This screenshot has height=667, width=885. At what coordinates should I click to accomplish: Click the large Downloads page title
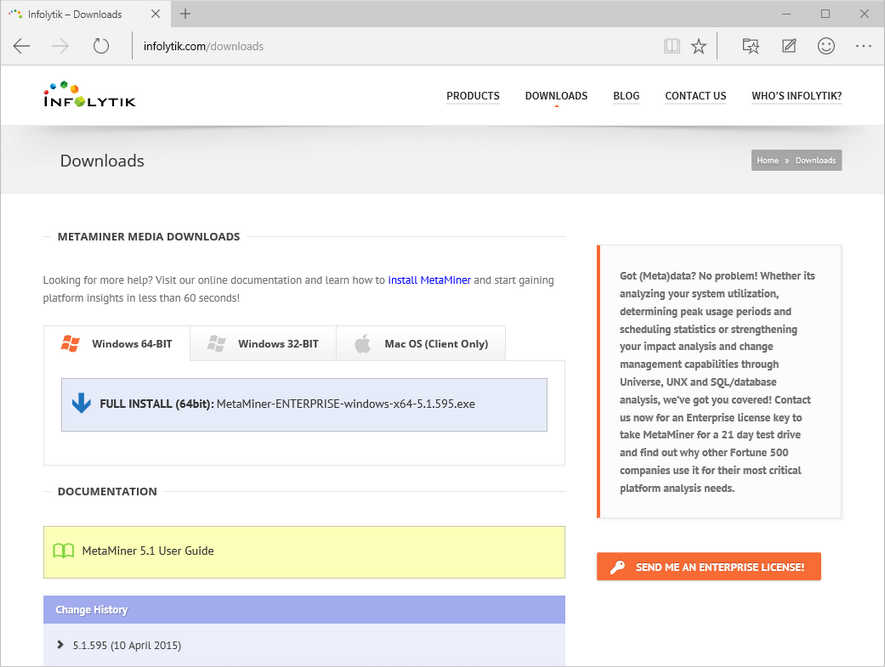[x=102, y=161]
